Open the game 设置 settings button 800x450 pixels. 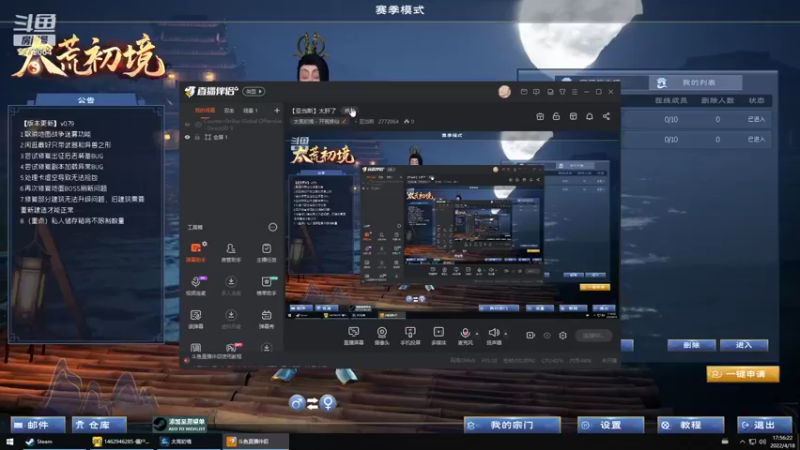[x=611, y=424]
